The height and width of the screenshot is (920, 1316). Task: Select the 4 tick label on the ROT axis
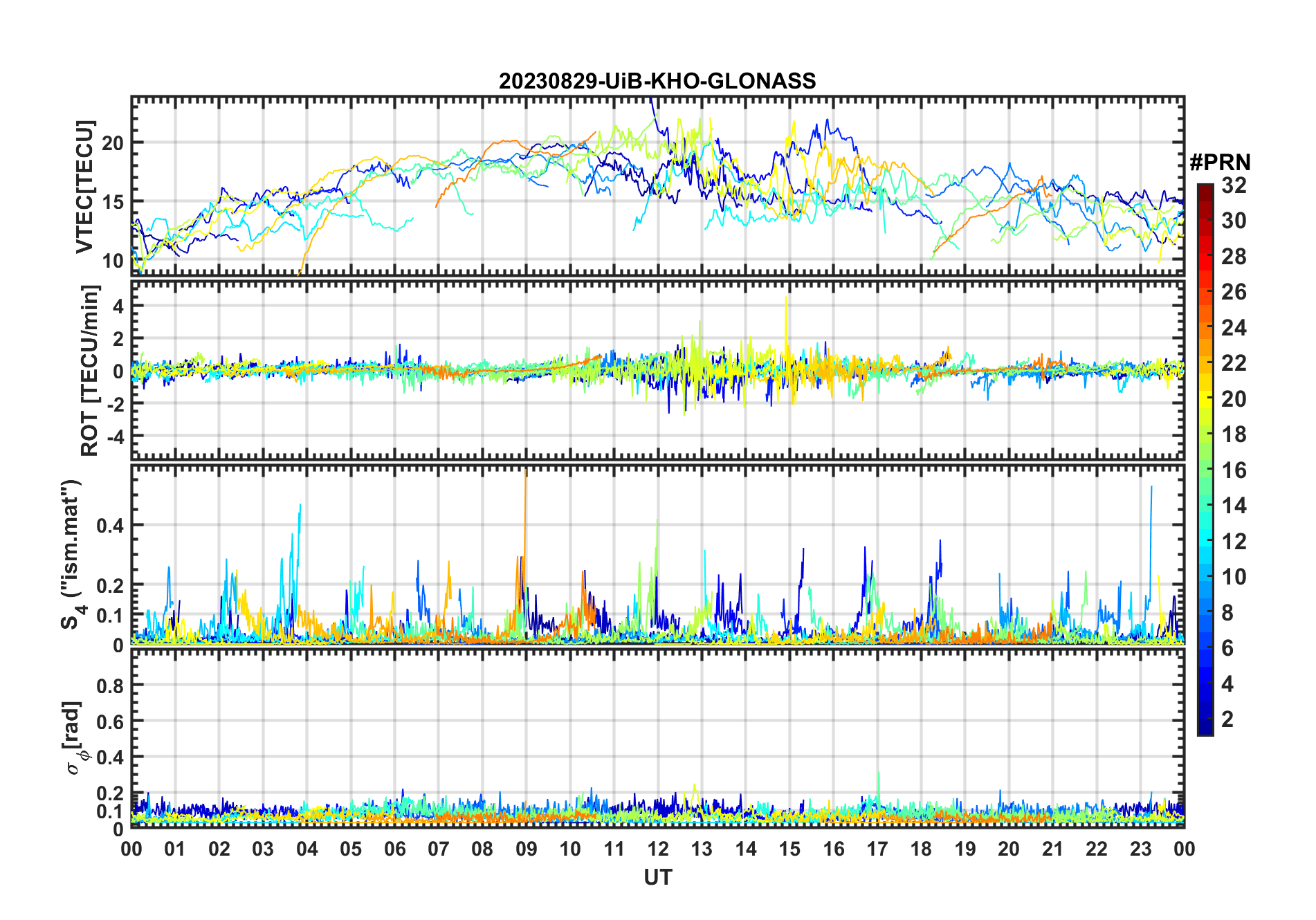tap(118, 306)
